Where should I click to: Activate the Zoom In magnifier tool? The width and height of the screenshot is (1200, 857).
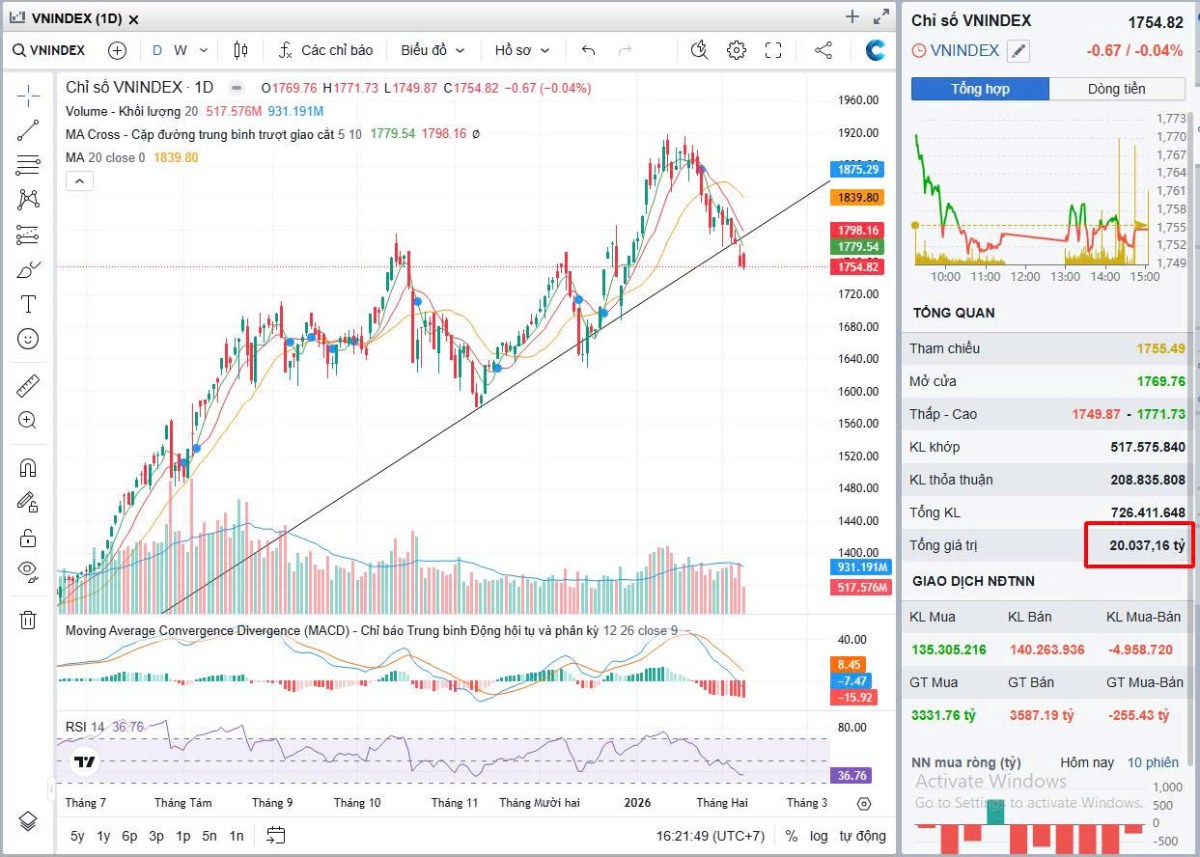coord(28,420)
